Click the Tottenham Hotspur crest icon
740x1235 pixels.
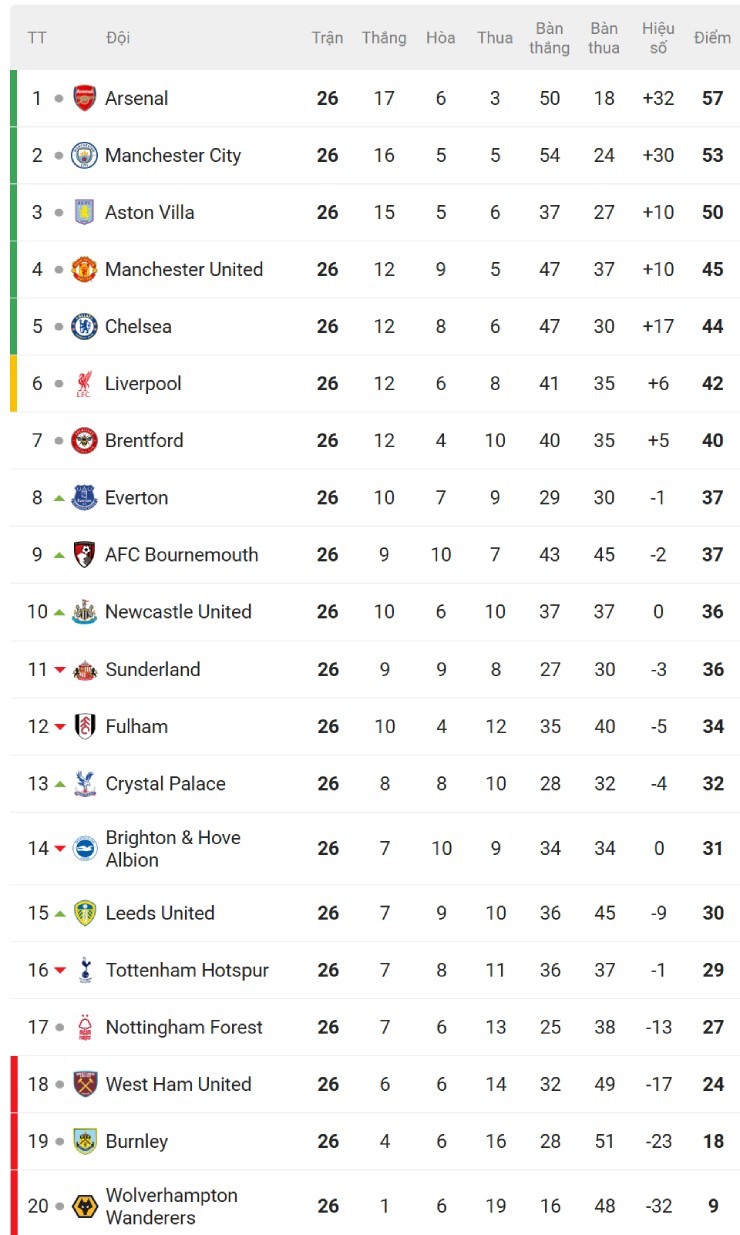tap(85, 970)
